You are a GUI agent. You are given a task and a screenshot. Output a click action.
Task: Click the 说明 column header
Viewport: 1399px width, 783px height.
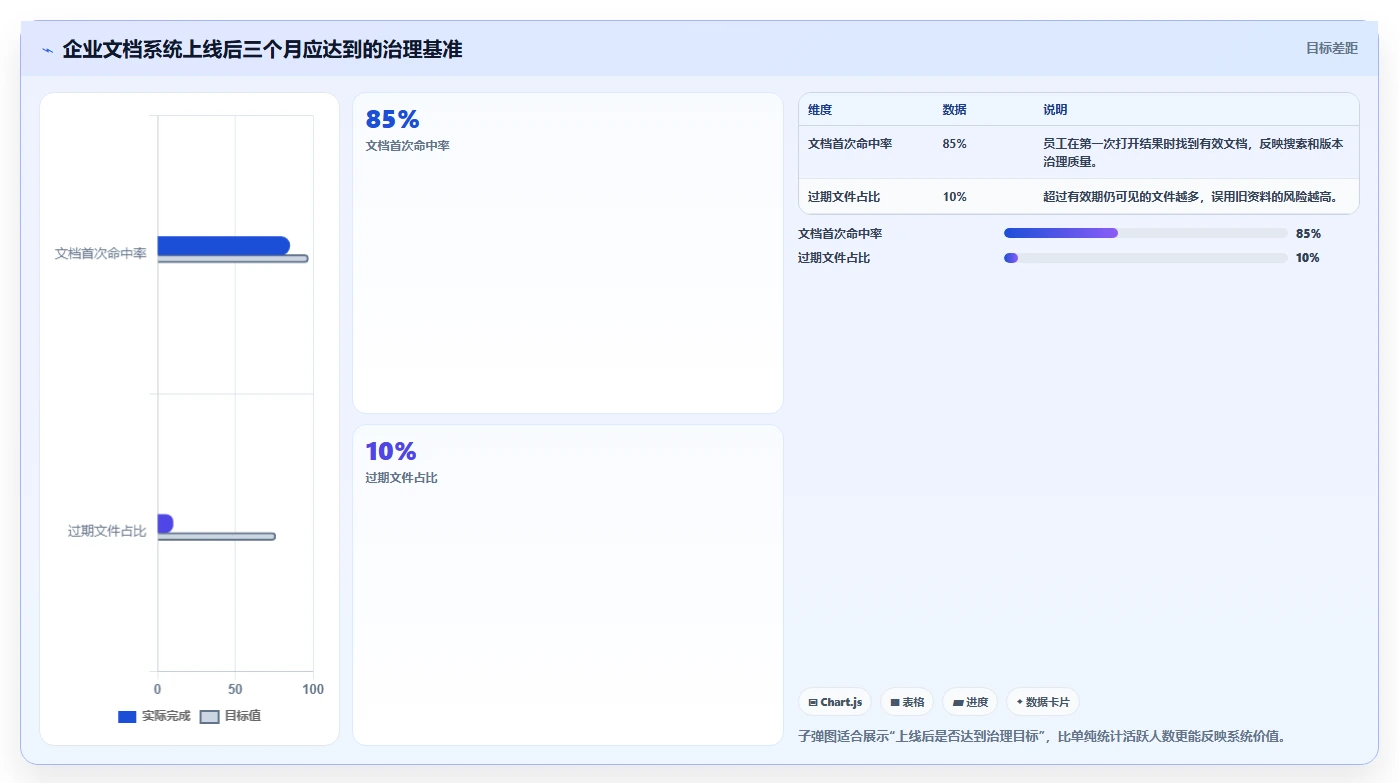point(1055,110)
